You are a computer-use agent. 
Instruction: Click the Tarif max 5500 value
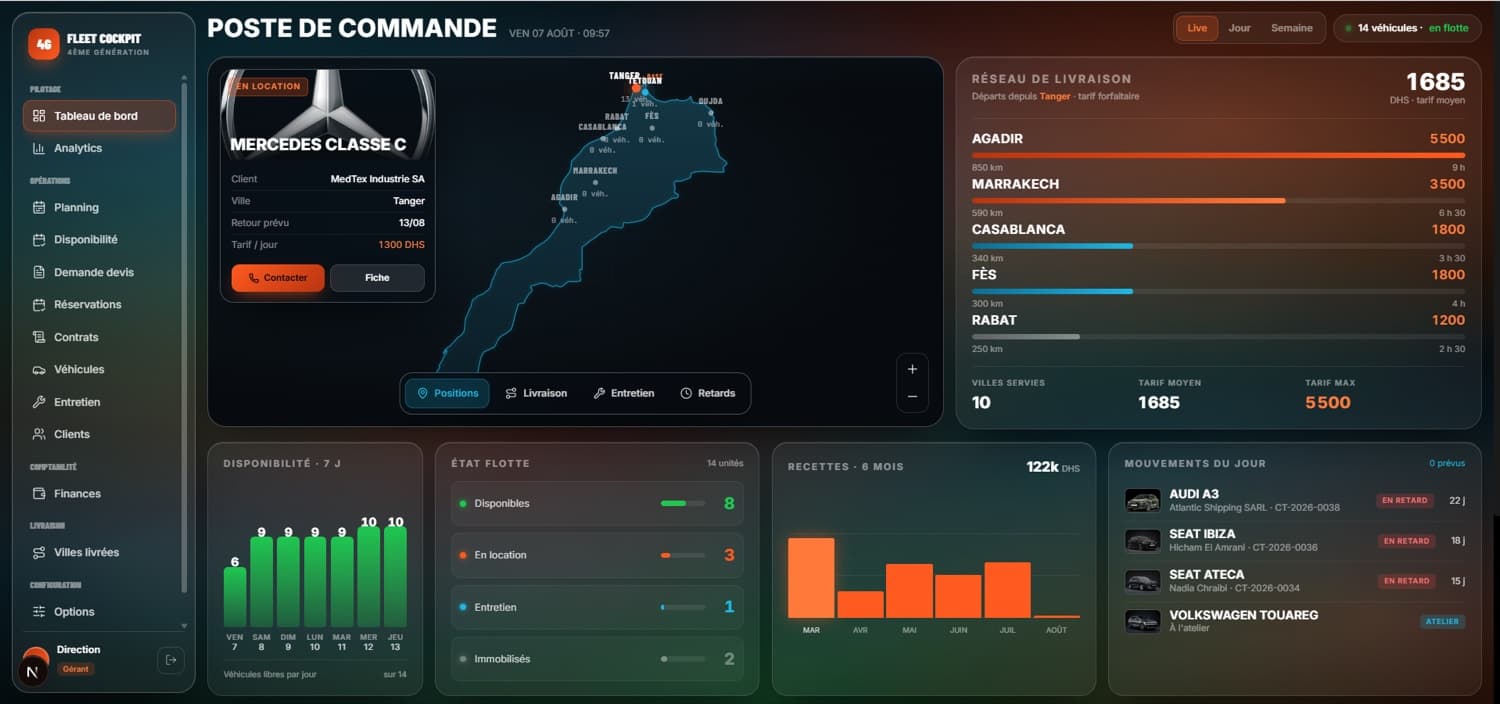pos(1327,402)
